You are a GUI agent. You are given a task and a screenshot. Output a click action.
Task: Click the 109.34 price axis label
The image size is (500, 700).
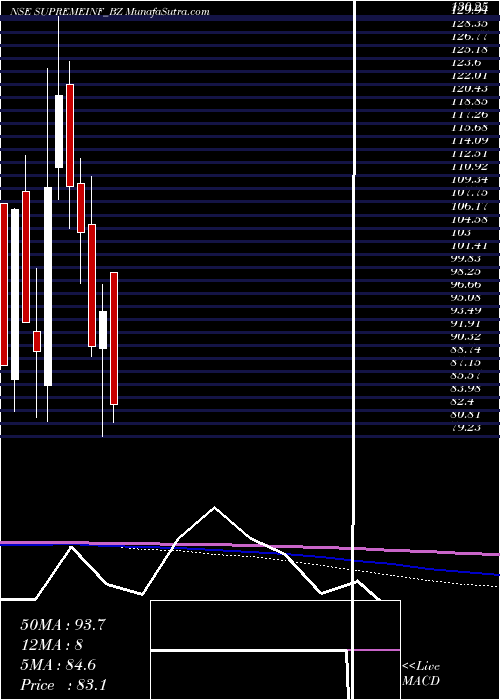[x=471, y=180]
